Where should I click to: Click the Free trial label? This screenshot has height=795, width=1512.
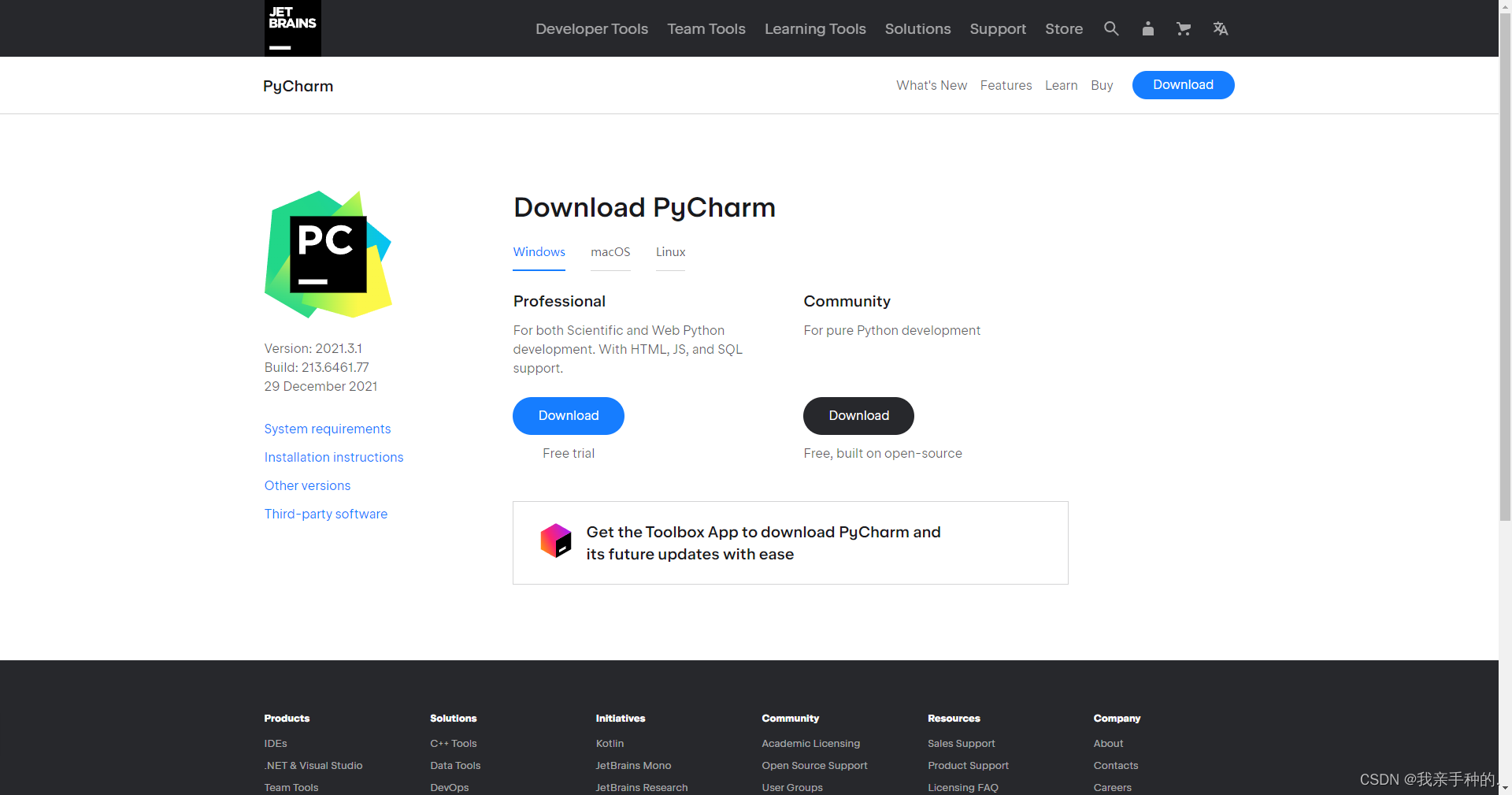tap(569, 454)
